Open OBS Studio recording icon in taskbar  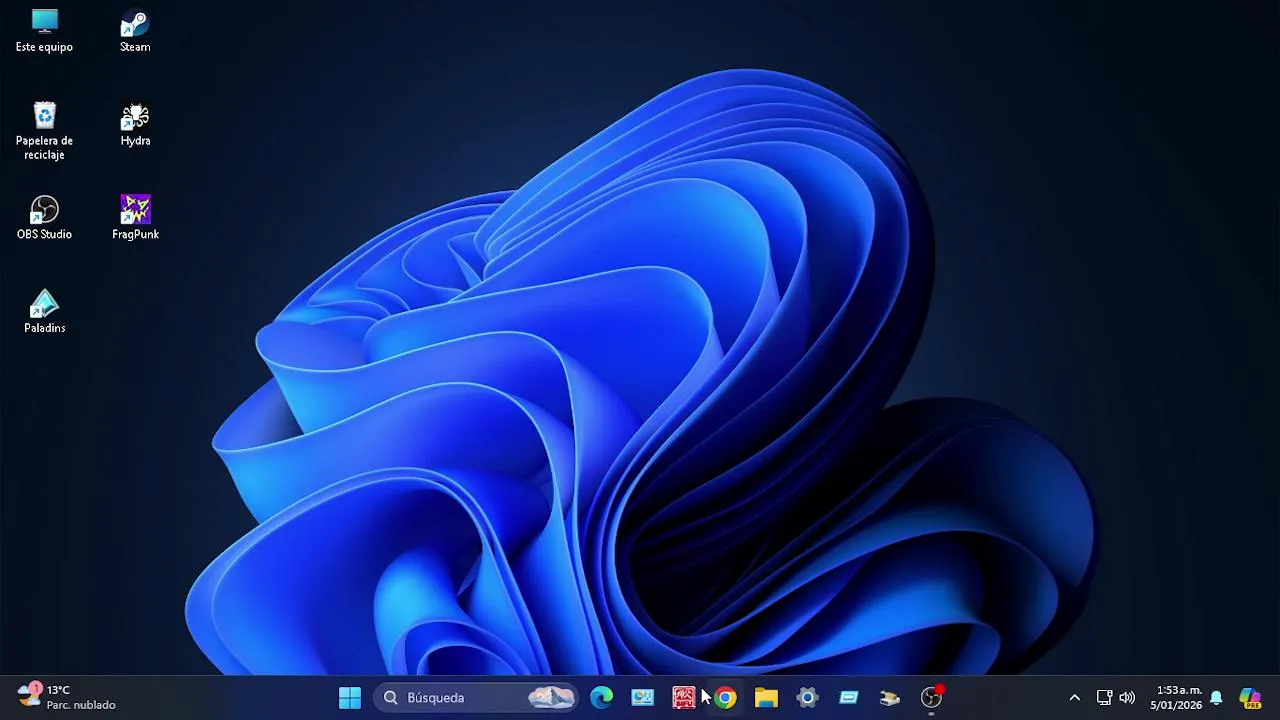(x=932, y=698)
